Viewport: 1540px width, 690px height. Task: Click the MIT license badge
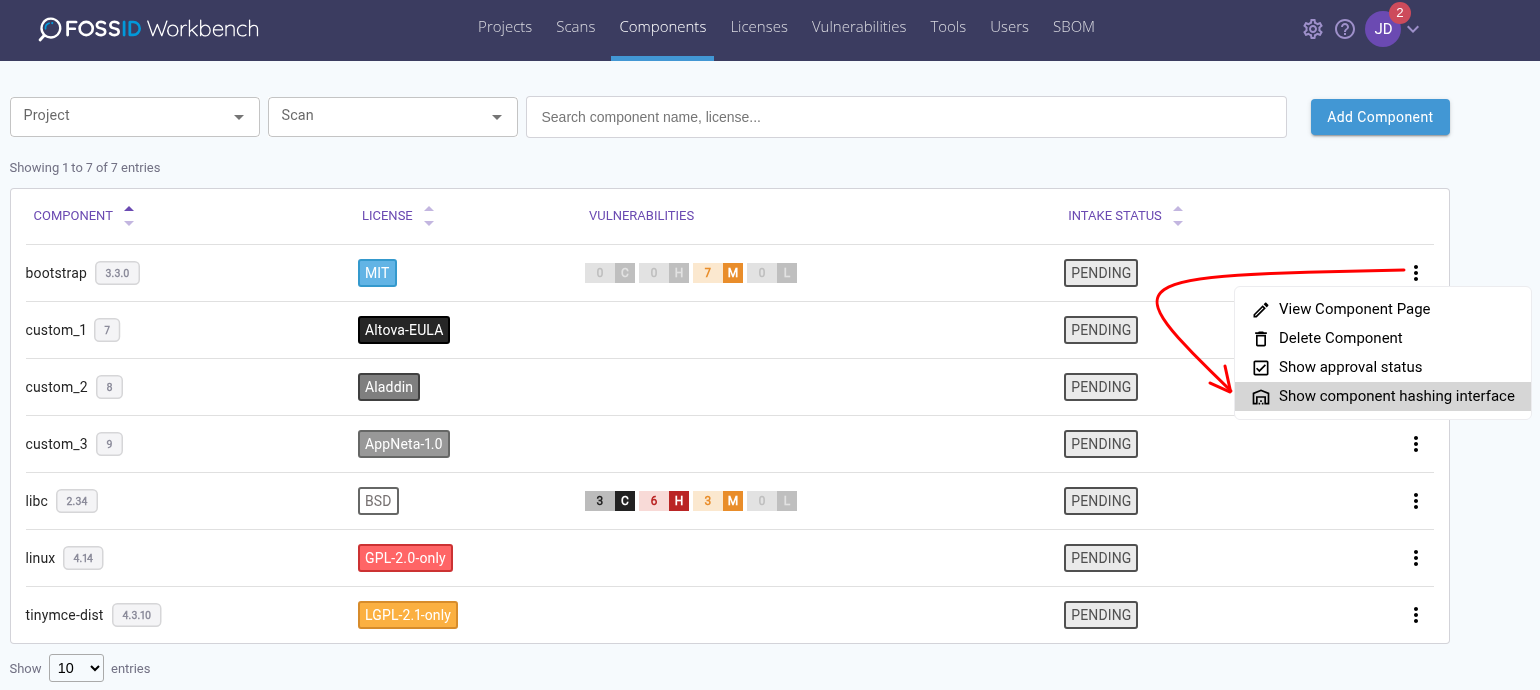(377, 273)
